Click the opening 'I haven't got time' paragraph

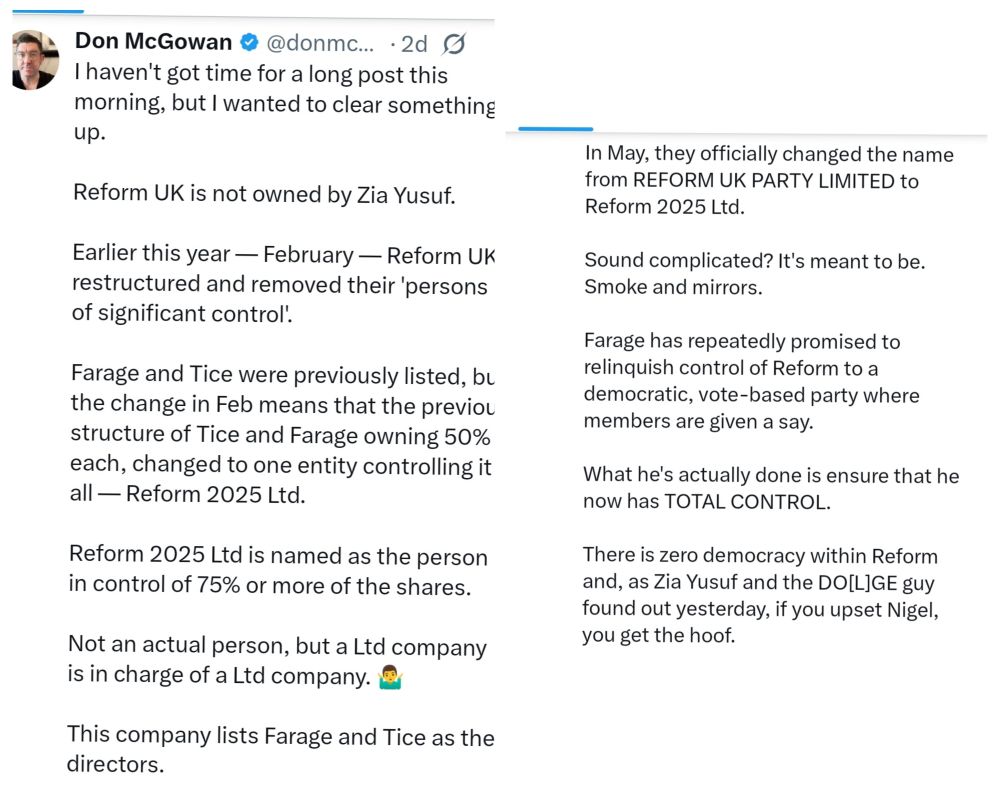[284, 103]
